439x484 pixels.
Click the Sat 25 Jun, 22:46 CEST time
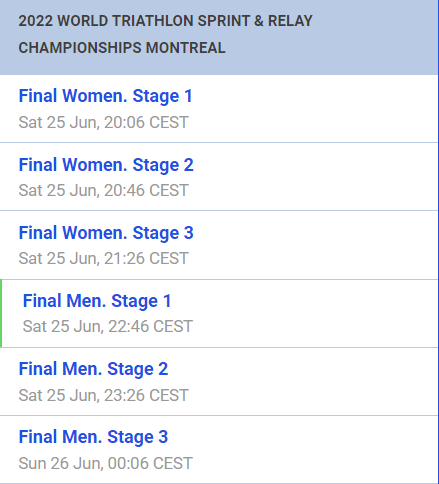click(108, 326)
